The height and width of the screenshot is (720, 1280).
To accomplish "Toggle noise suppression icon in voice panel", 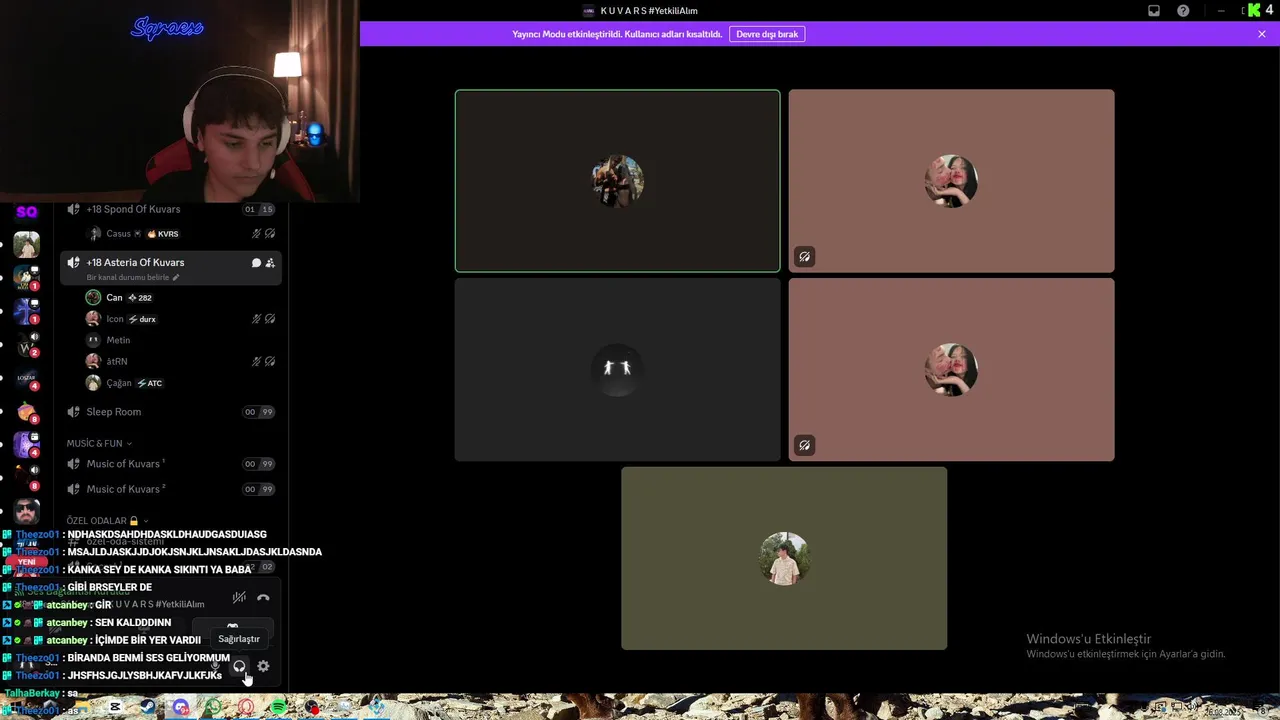I will pos(239,598).
